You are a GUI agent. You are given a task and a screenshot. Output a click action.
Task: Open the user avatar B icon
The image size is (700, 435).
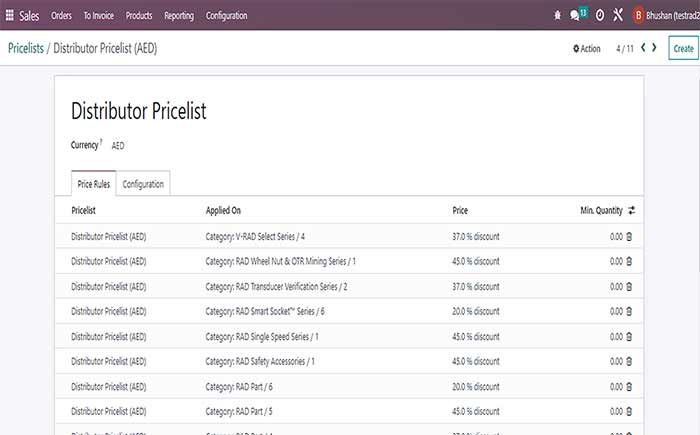click(638, 16)
